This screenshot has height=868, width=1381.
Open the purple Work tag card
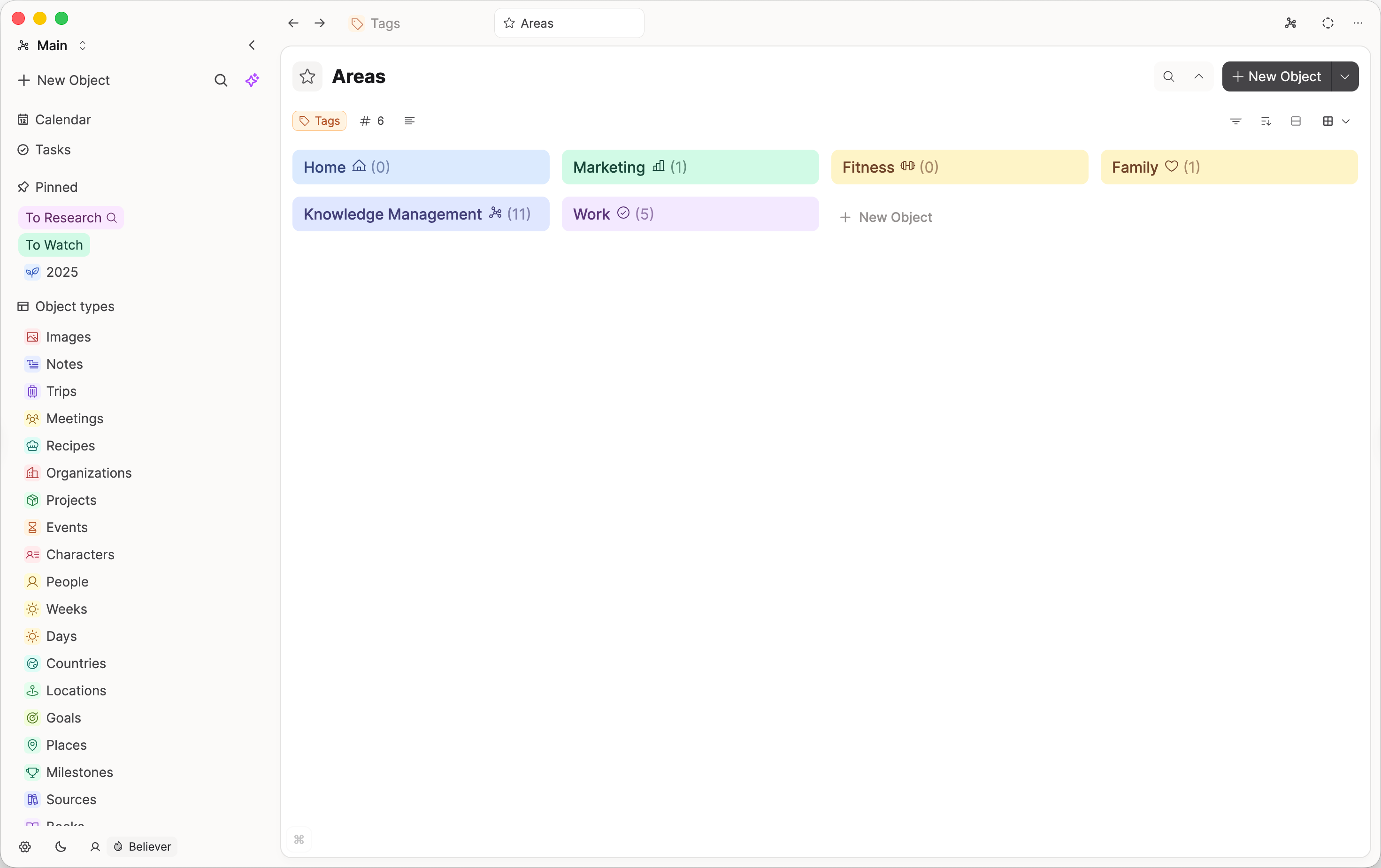(x=690, y=214)
